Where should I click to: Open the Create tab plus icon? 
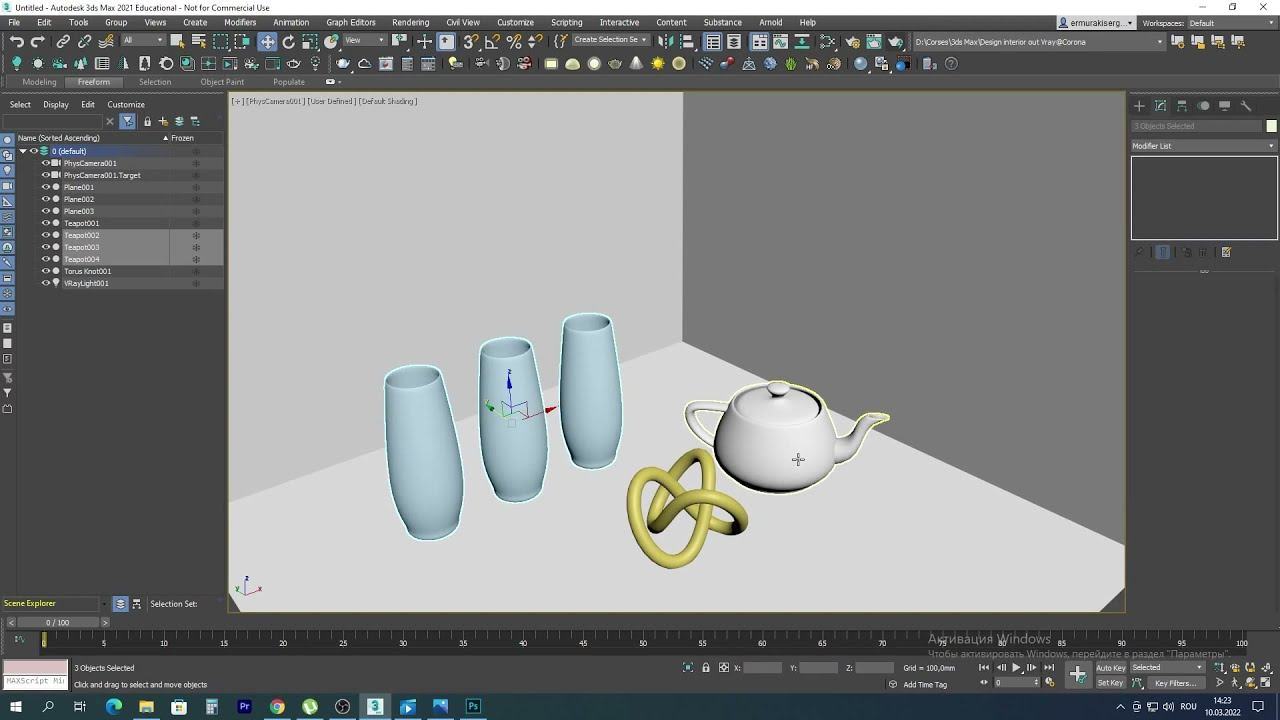1138,105
